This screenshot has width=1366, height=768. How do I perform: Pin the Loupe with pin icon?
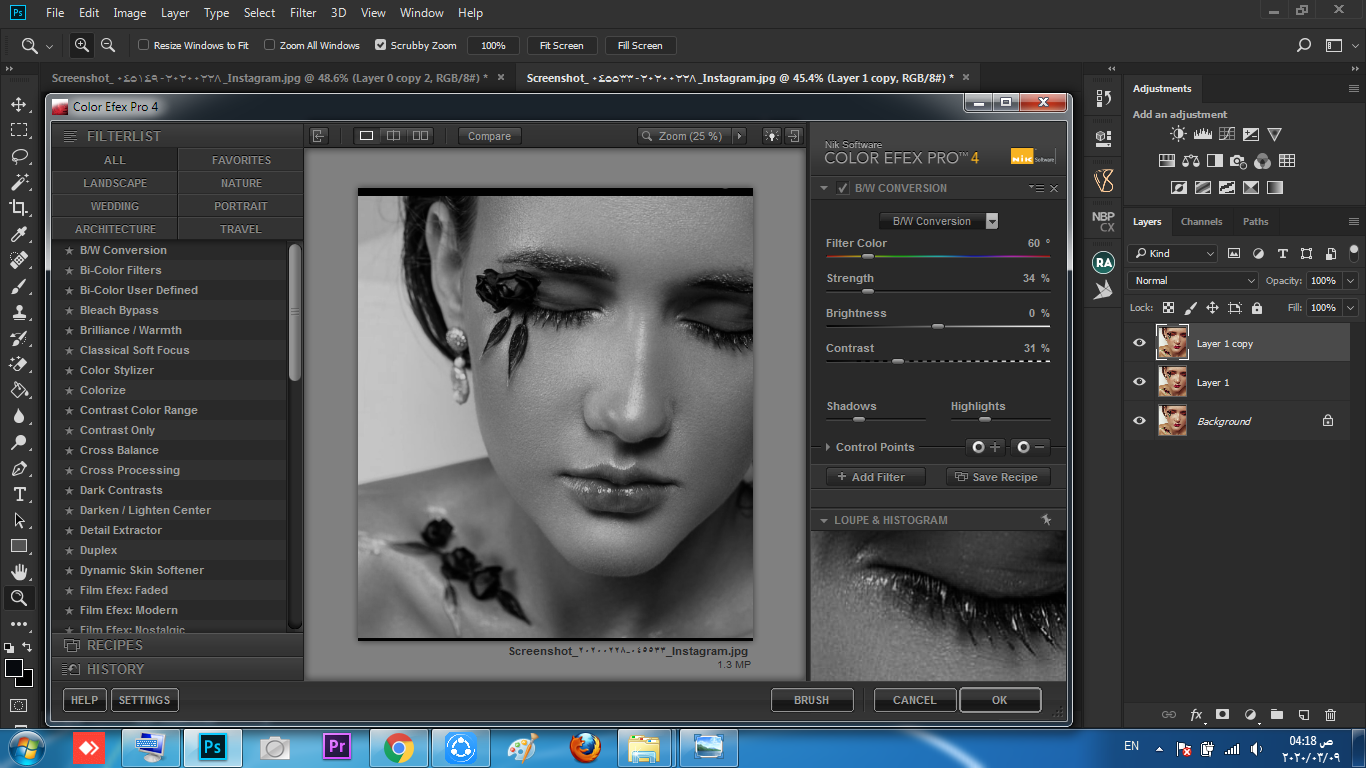pyautogui.click(x=1046, y=520)
